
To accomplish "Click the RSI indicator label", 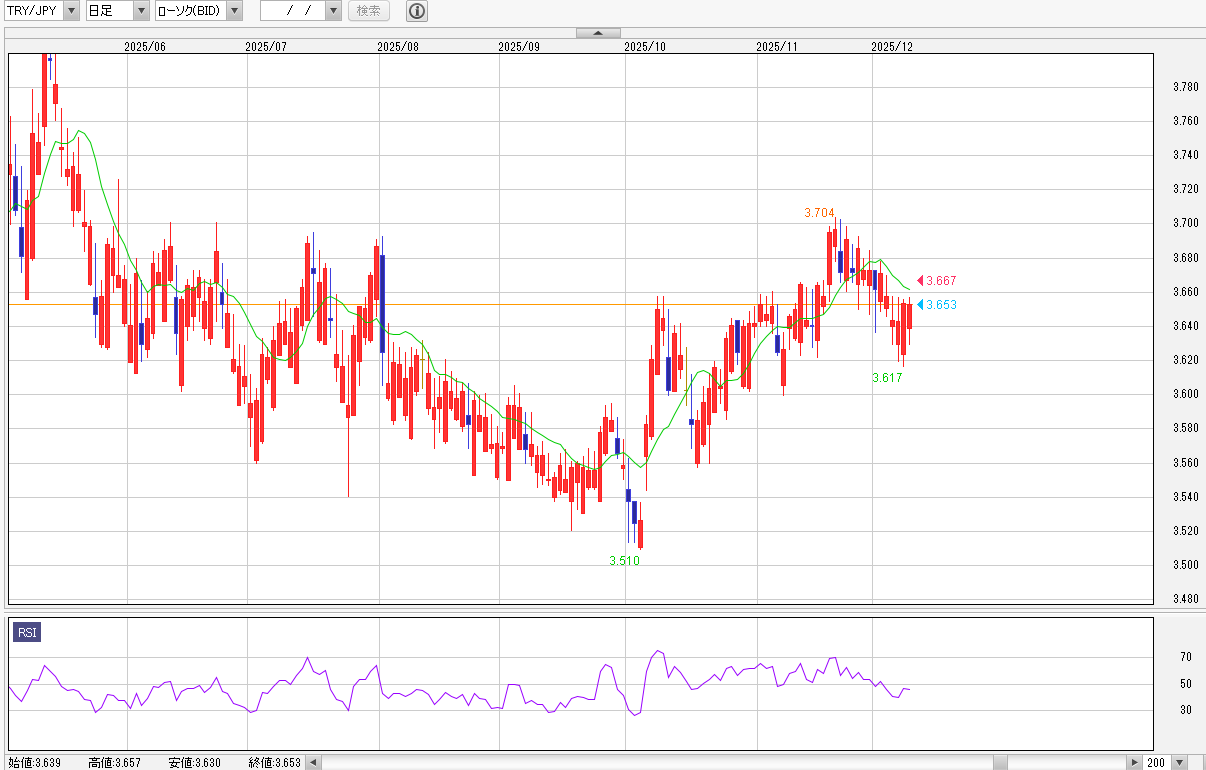I will pos(27,632).
